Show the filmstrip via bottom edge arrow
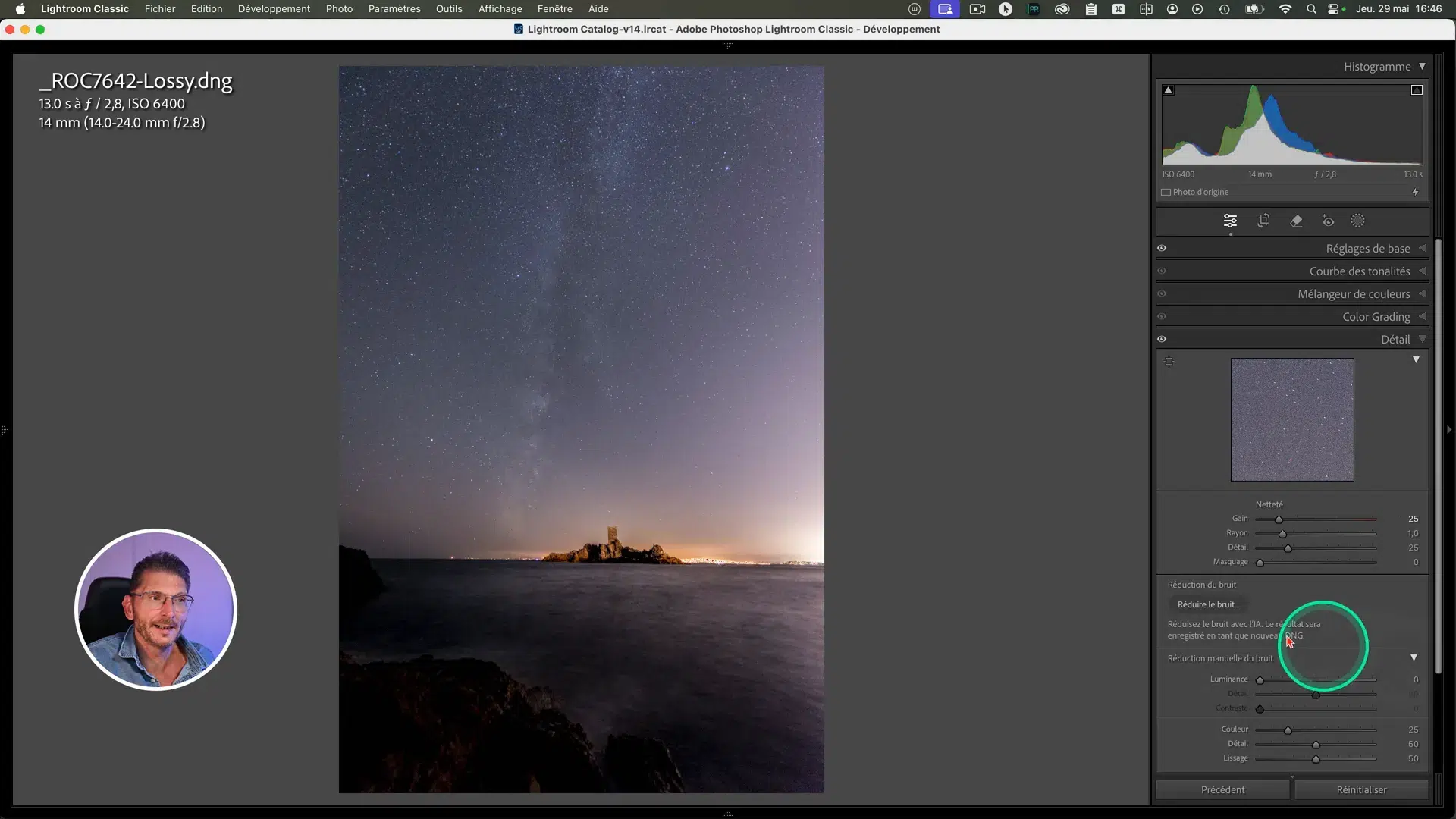 [727, 813]
